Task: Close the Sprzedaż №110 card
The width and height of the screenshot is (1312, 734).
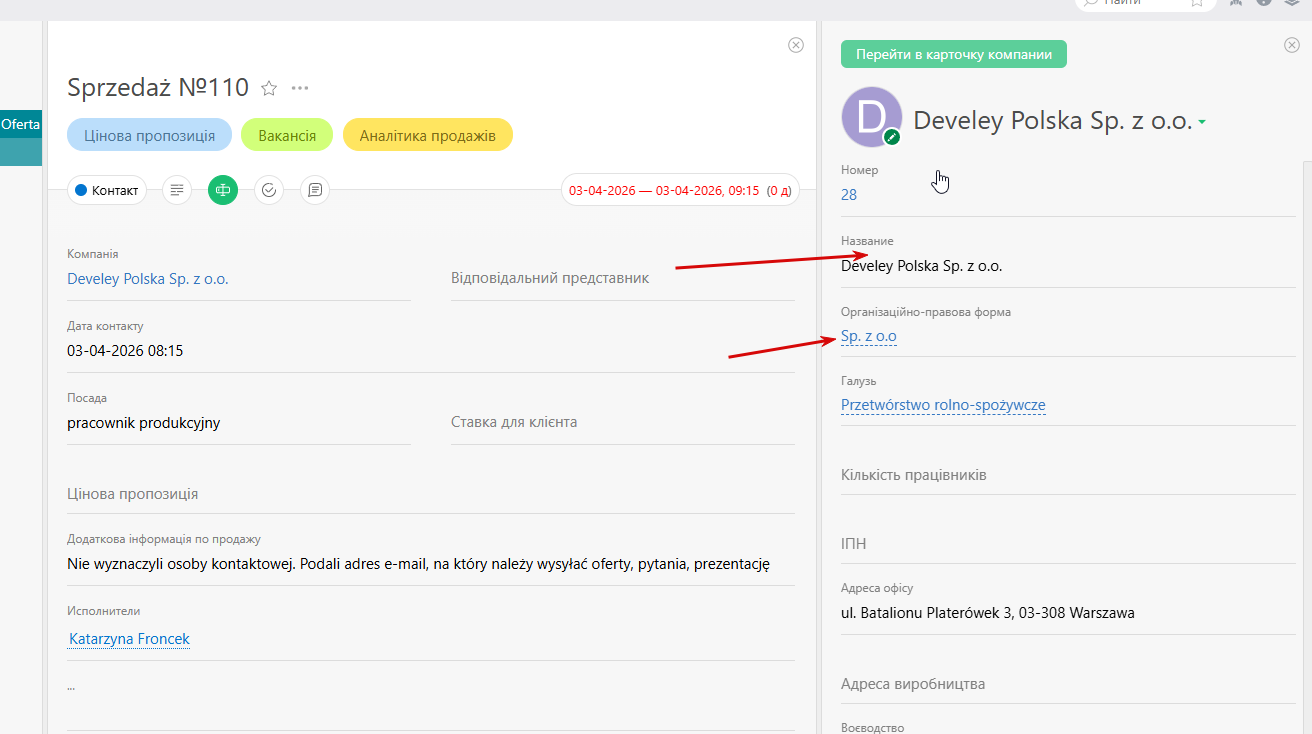Action: (796, 45)
